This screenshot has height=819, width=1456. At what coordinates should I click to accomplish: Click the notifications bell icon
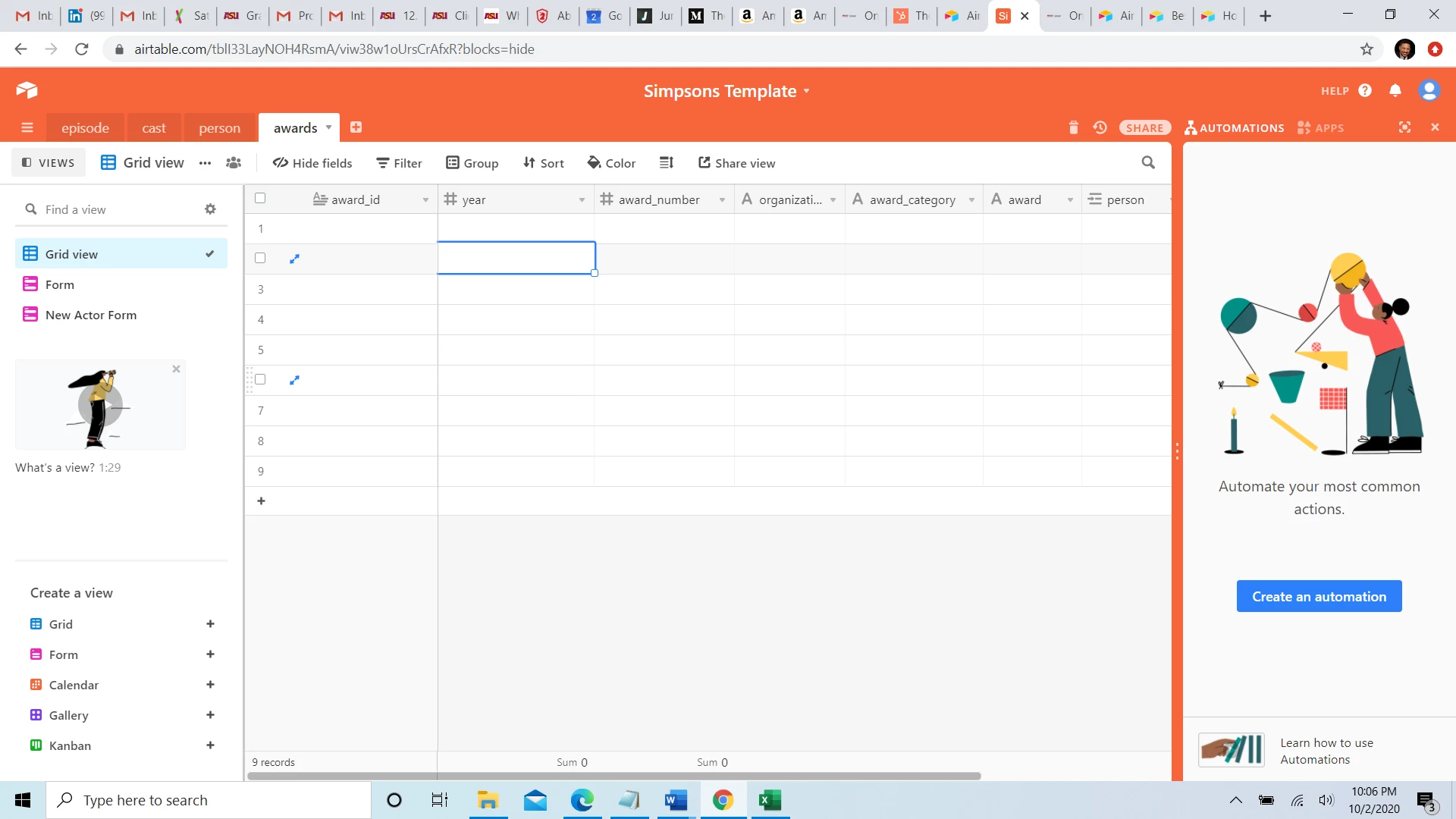tap(1395, 90)
